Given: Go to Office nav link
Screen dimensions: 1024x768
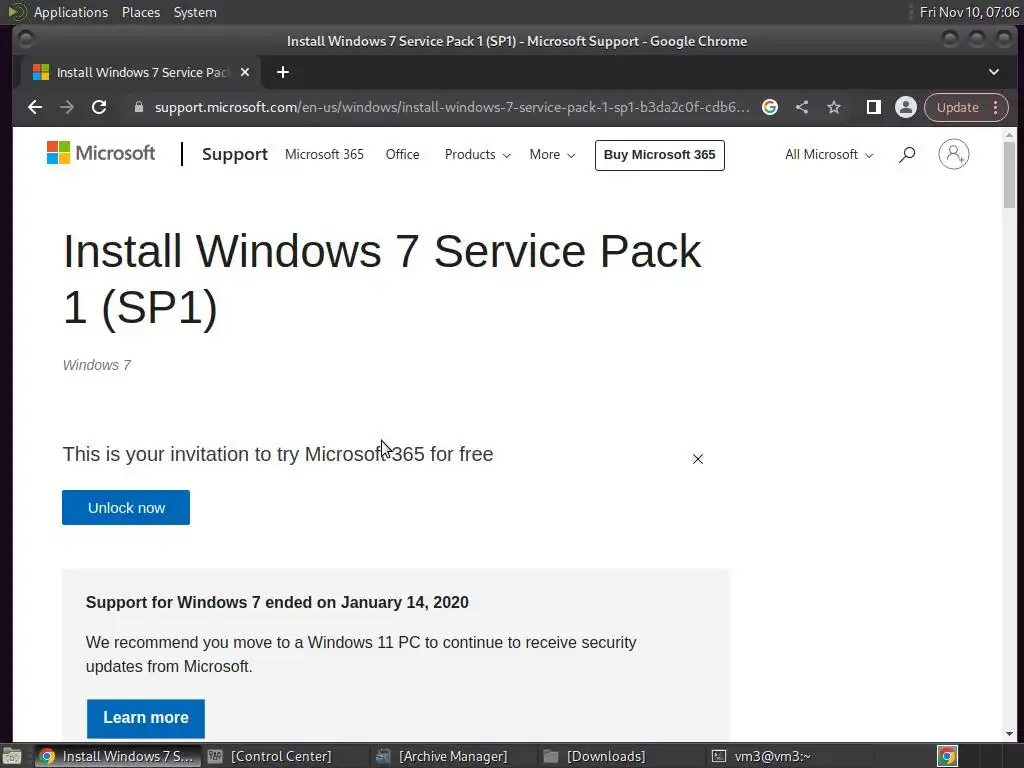Looking at the screenshot, I should (402, 155).
